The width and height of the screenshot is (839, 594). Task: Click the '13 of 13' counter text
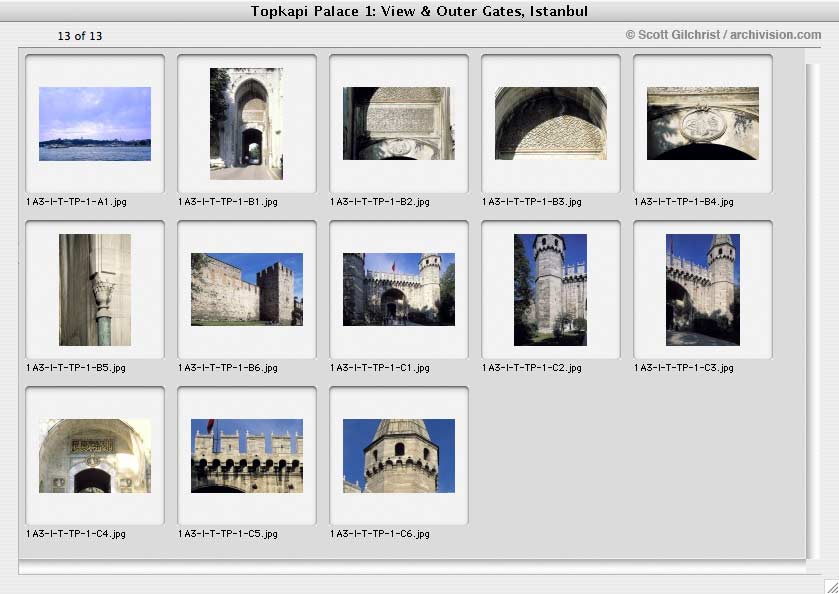coord(80,36)
